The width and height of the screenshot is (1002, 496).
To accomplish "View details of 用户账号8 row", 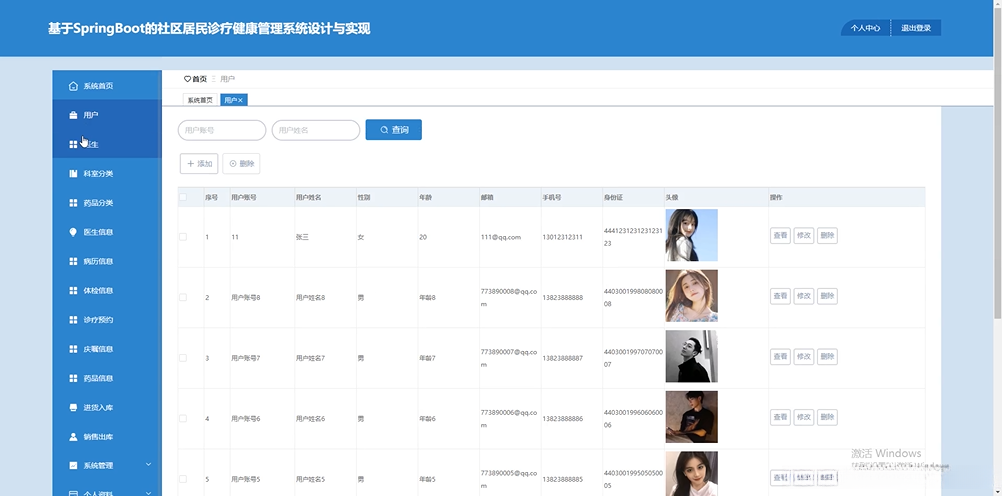I will click(780, 296).
